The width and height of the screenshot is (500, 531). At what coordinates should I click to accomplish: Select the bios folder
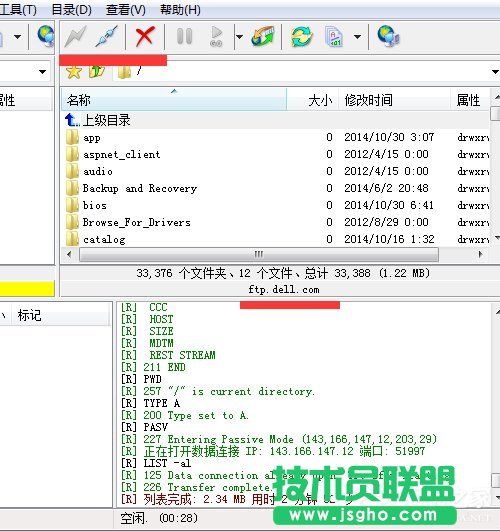tap(95, 205)
